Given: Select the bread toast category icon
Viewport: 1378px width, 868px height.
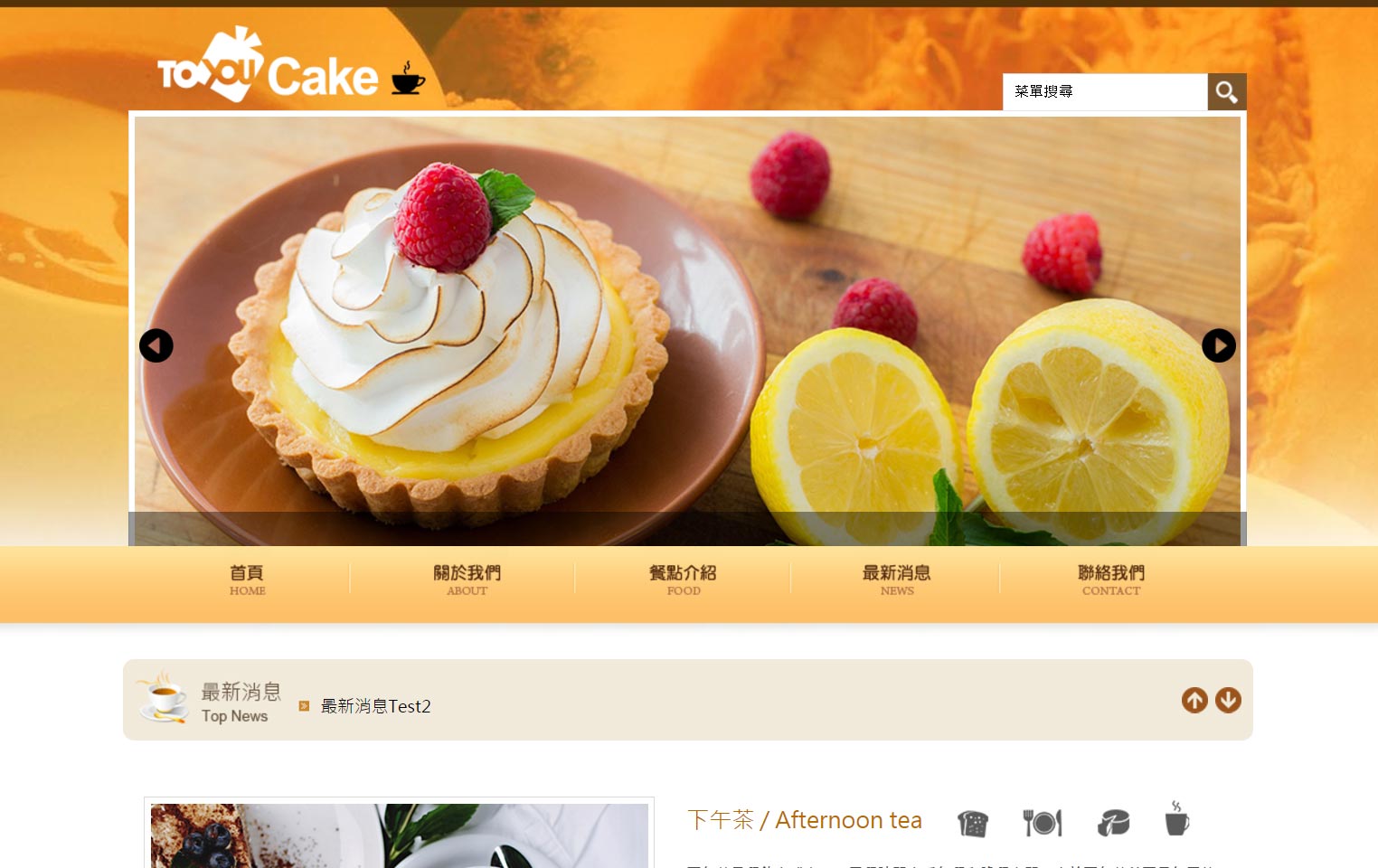Looking at the screenshot, I should click(973, 823).
